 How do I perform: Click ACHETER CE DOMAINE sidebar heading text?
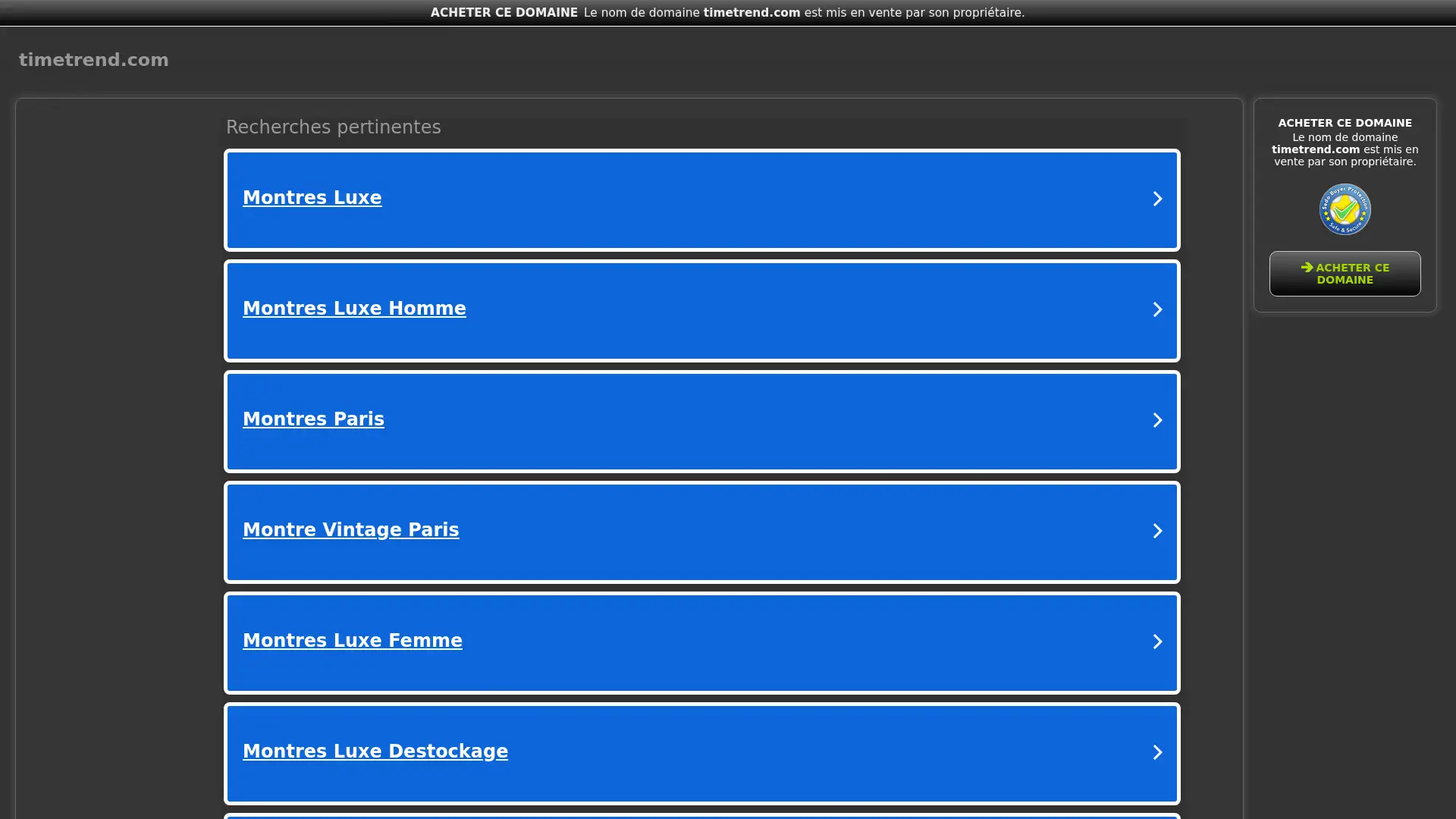click(1345, 123)
